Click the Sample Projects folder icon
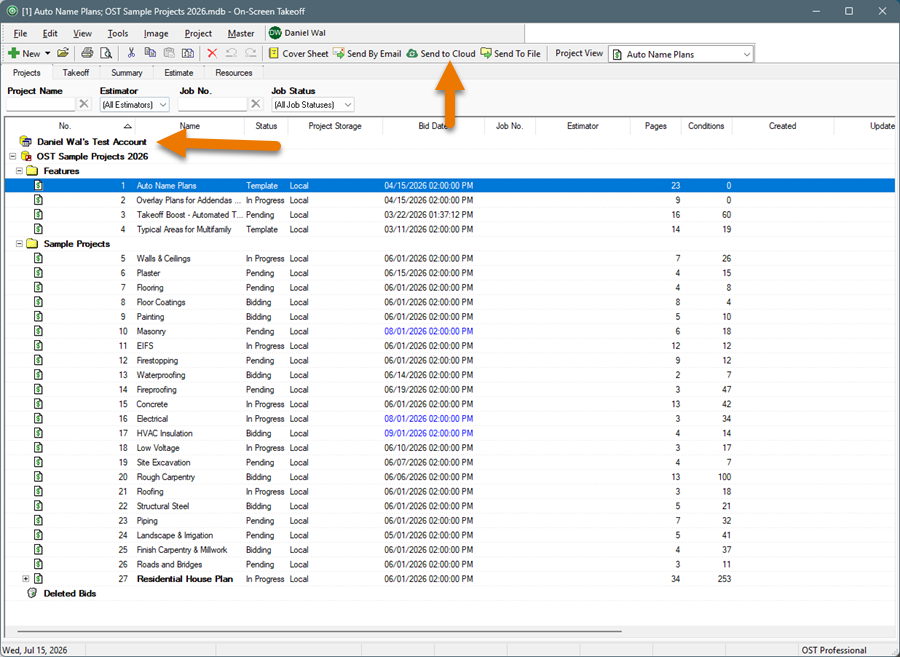The image size is (900, 657). pos(32,244)
